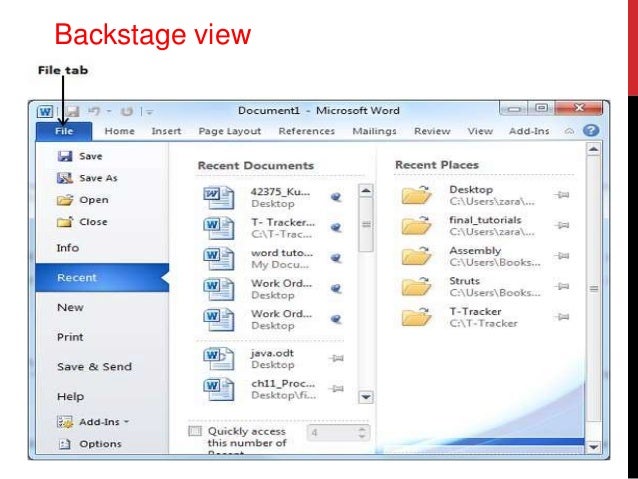Pin the Struts recent place
Image resolution: width=638 pixels, height=479 pixels.
pos(562,286)
